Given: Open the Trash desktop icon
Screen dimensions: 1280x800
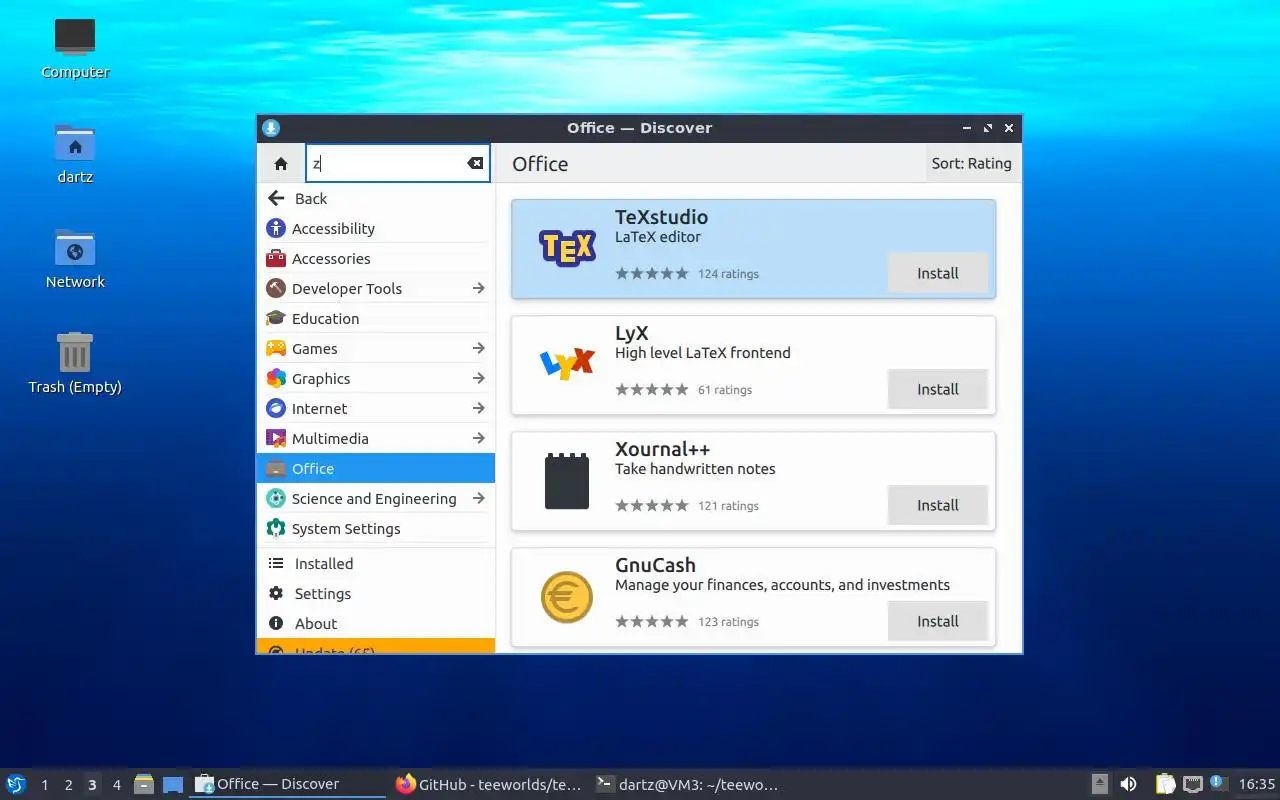Looking at the screenshot, I should click(75, 352).
